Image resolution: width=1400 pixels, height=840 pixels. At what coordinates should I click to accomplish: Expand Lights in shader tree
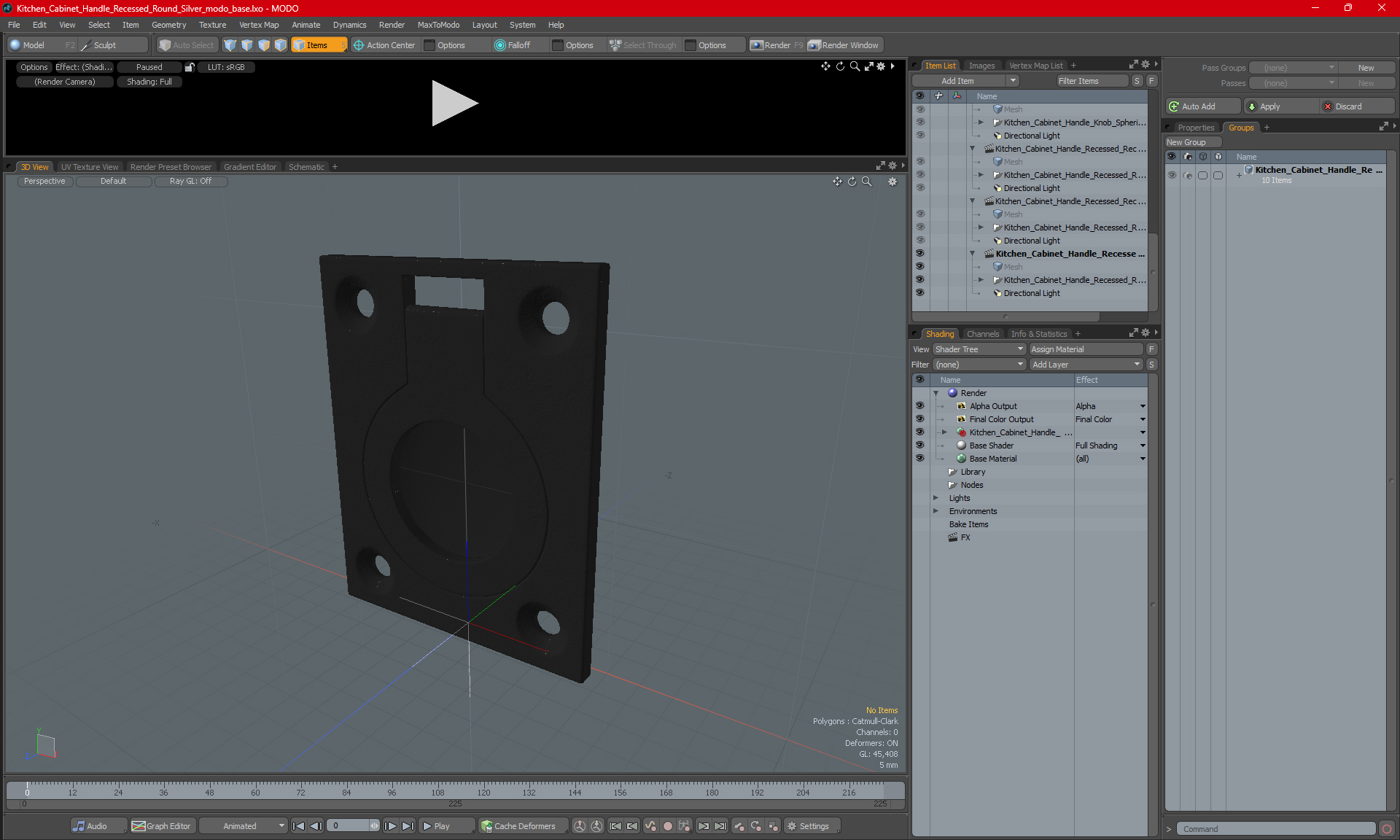(x=936, y=498)
